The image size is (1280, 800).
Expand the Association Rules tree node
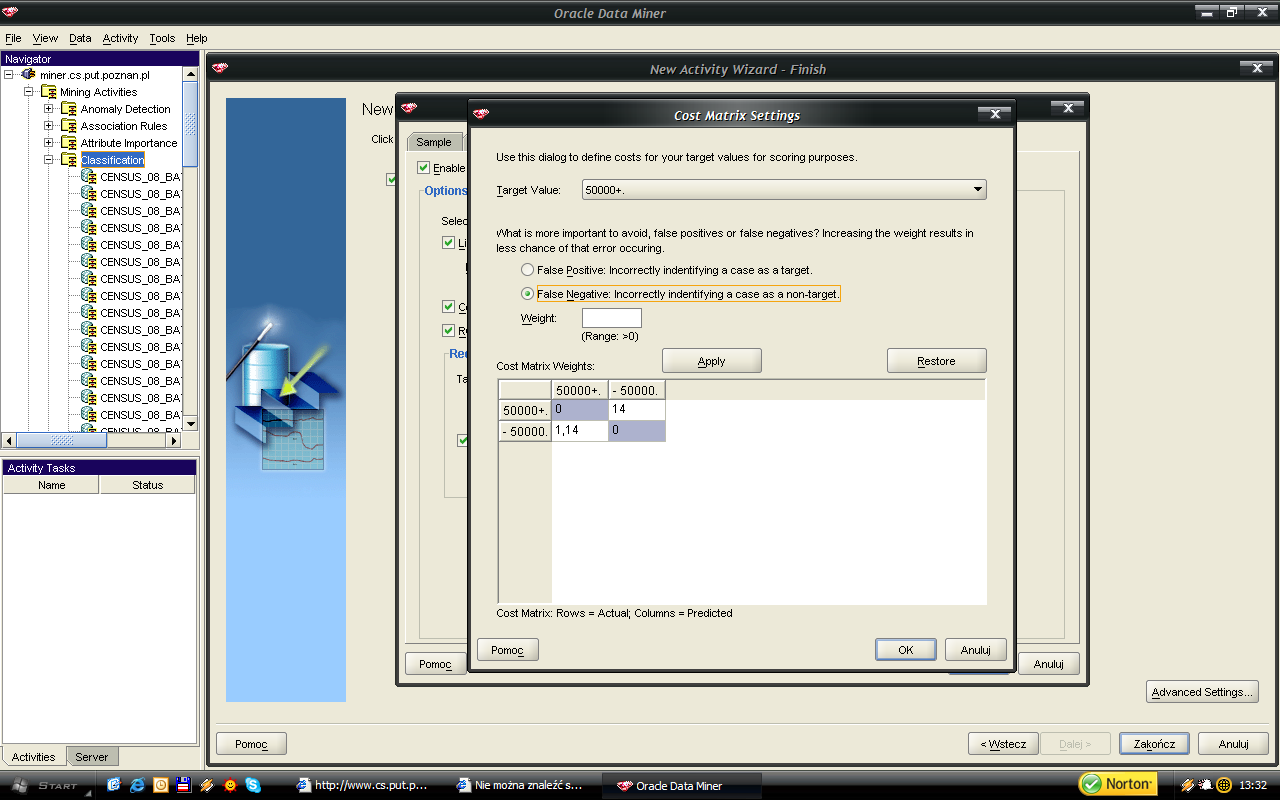coord(49,126)
